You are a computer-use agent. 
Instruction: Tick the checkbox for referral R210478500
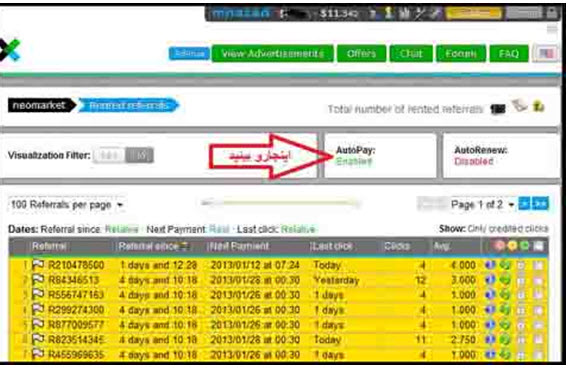[538, 265]
